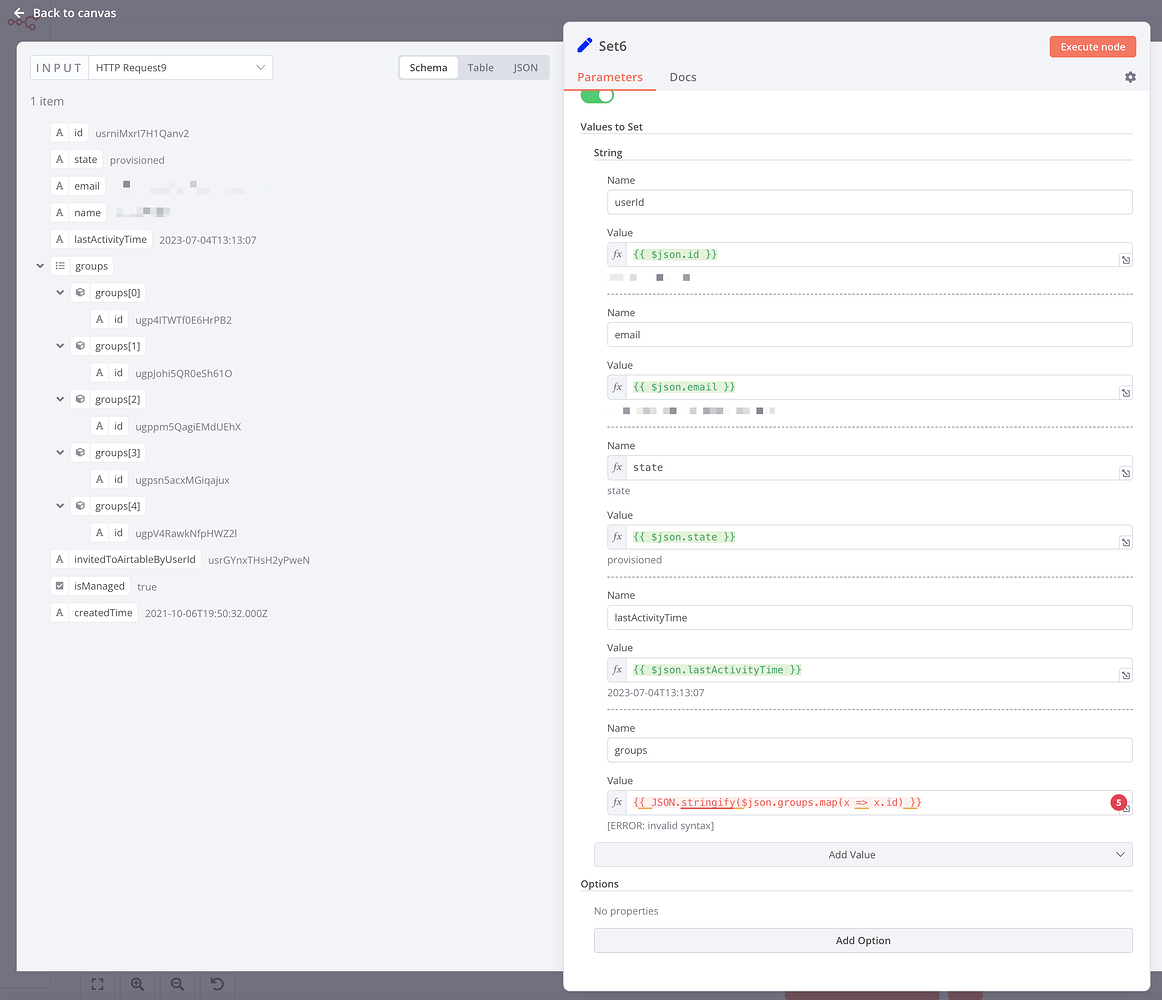This screenshot has width=1162, height=1000.
Task: Click fx icon of $json.state value
Action: [x=617, y=537]
